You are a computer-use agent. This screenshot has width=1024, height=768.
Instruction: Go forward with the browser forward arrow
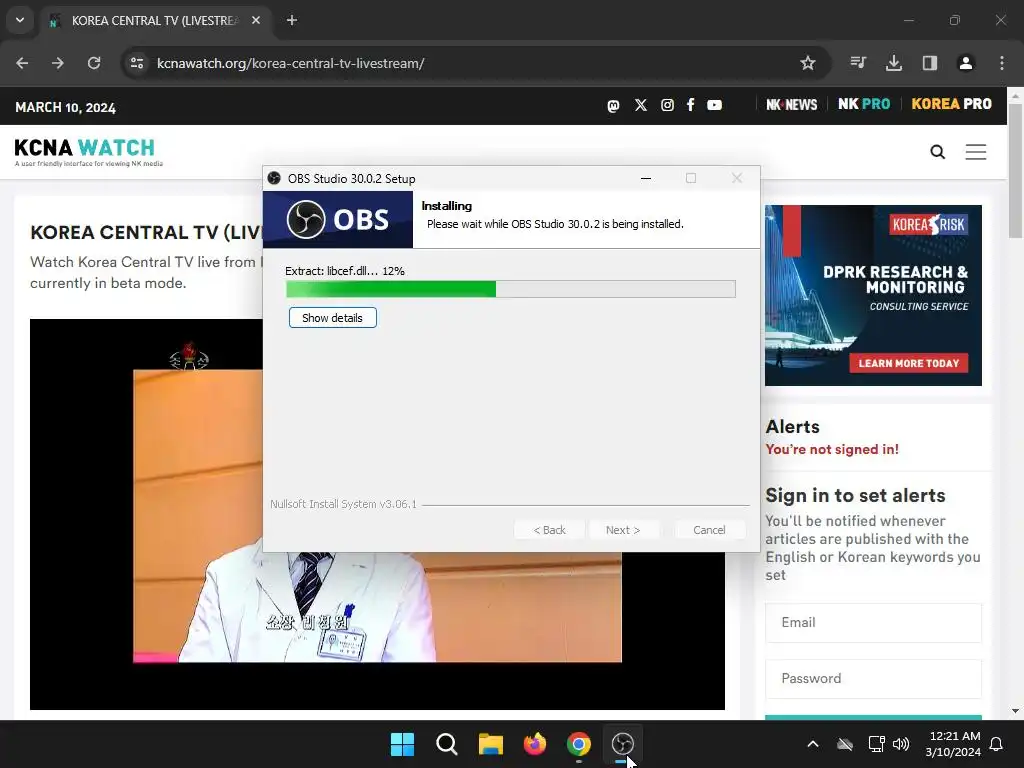58,63
